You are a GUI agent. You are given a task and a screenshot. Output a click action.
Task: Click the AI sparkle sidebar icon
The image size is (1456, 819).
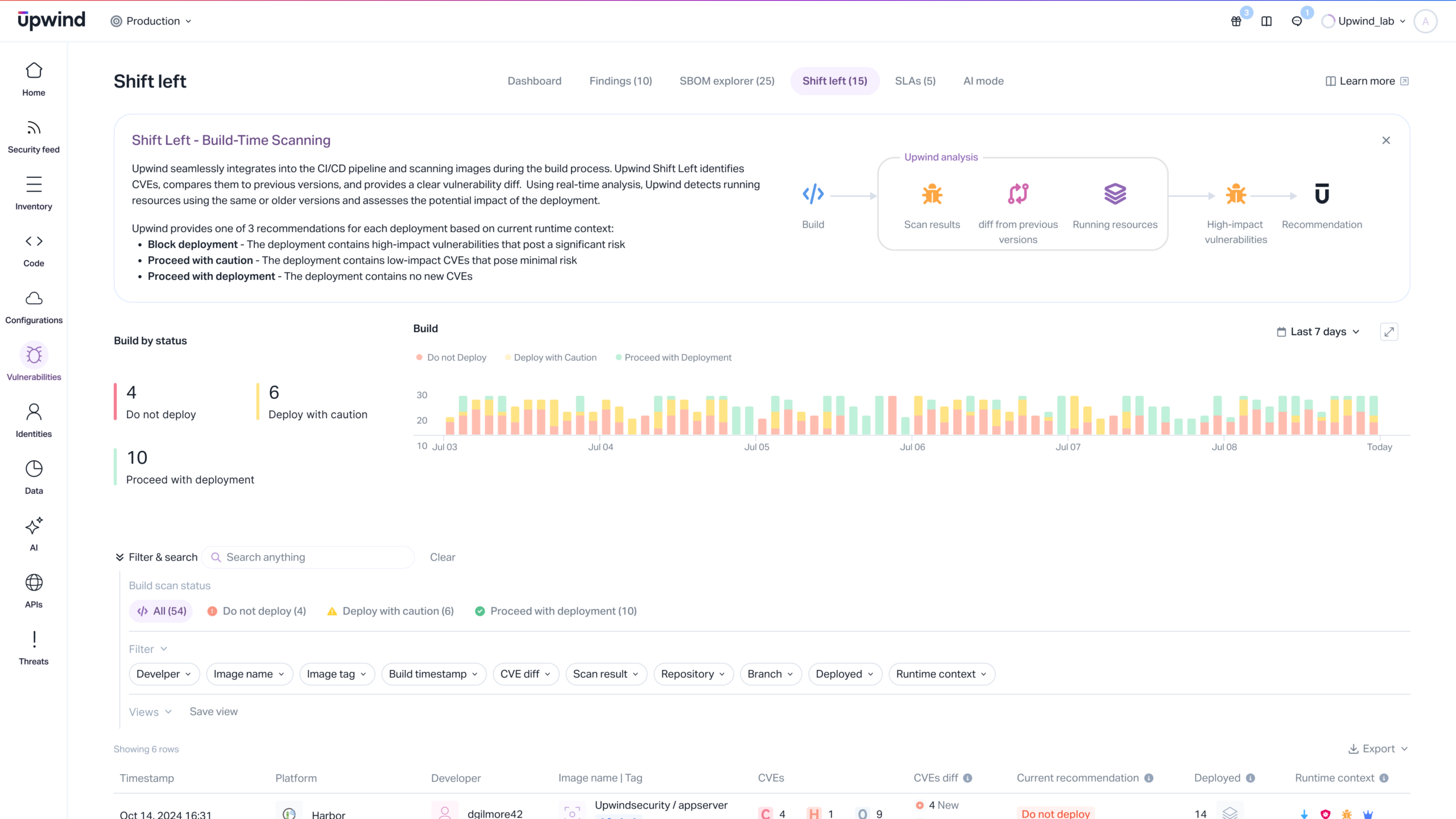(34, 526)
